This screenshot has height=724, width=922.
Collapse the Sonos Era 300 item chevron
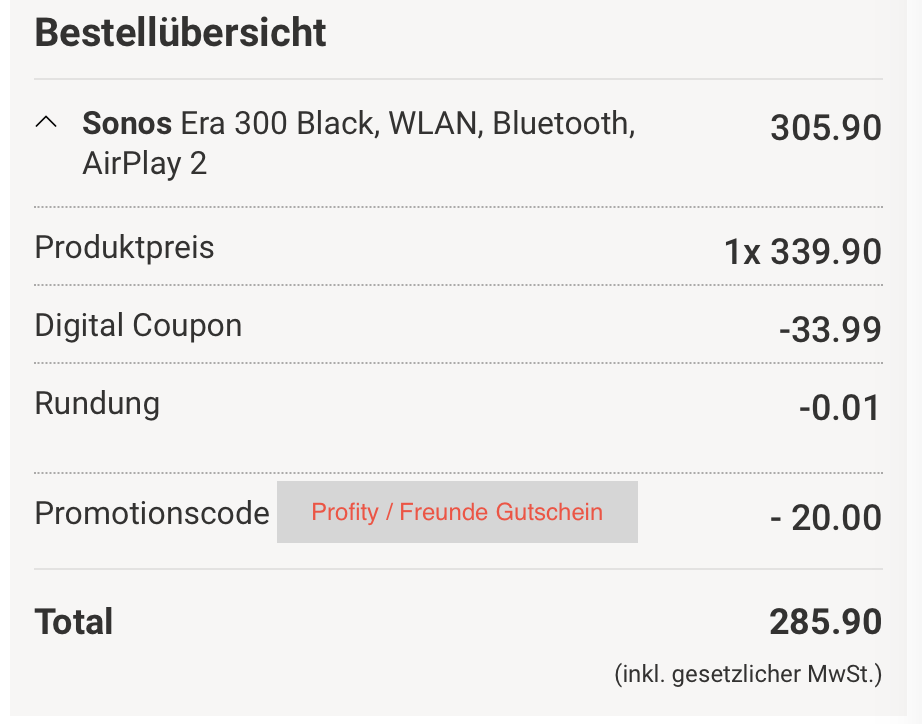pos(46,123)
